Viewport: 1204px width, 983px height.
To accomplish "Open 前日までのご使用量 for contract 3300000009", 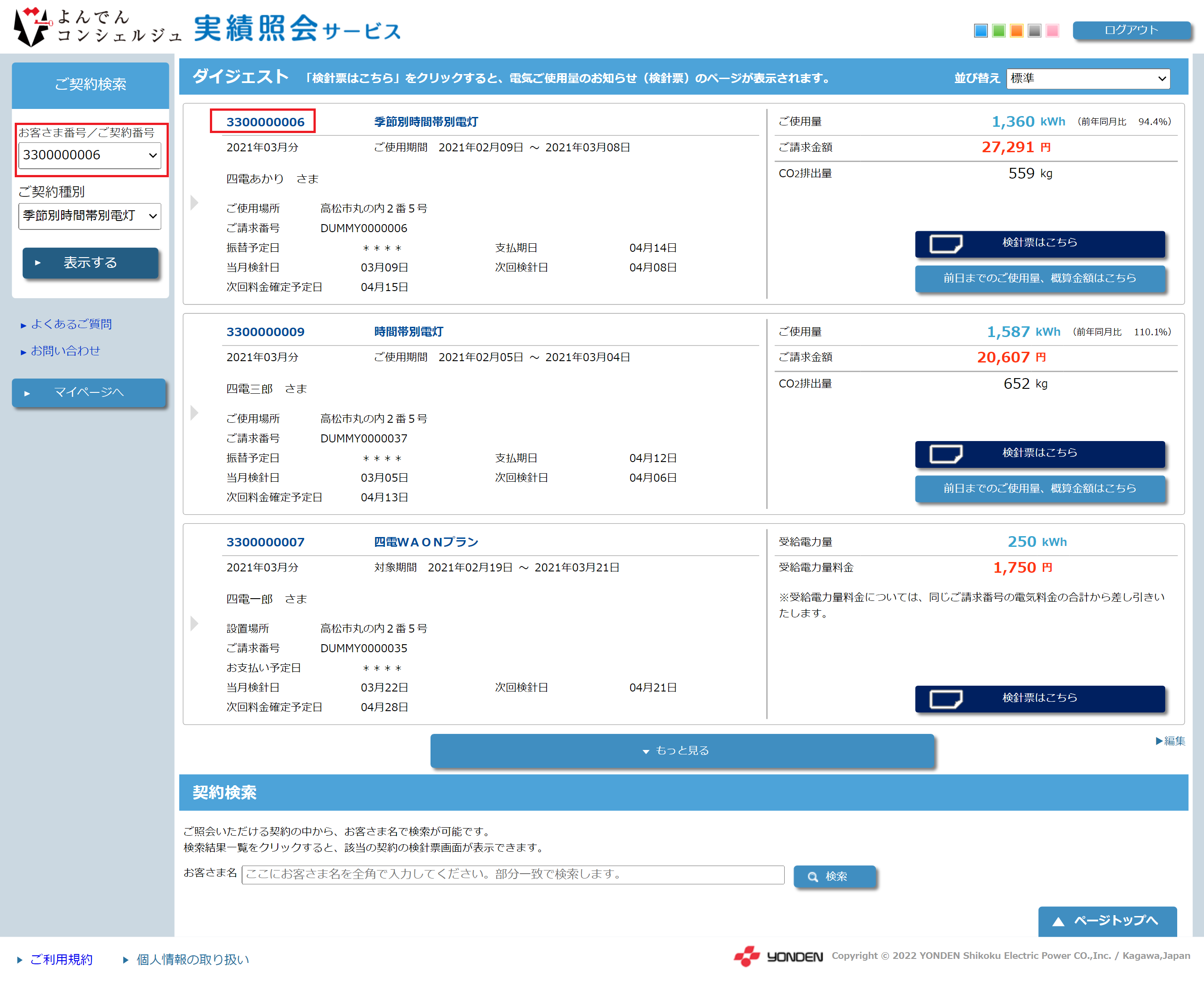I will tap(1040, 489).
